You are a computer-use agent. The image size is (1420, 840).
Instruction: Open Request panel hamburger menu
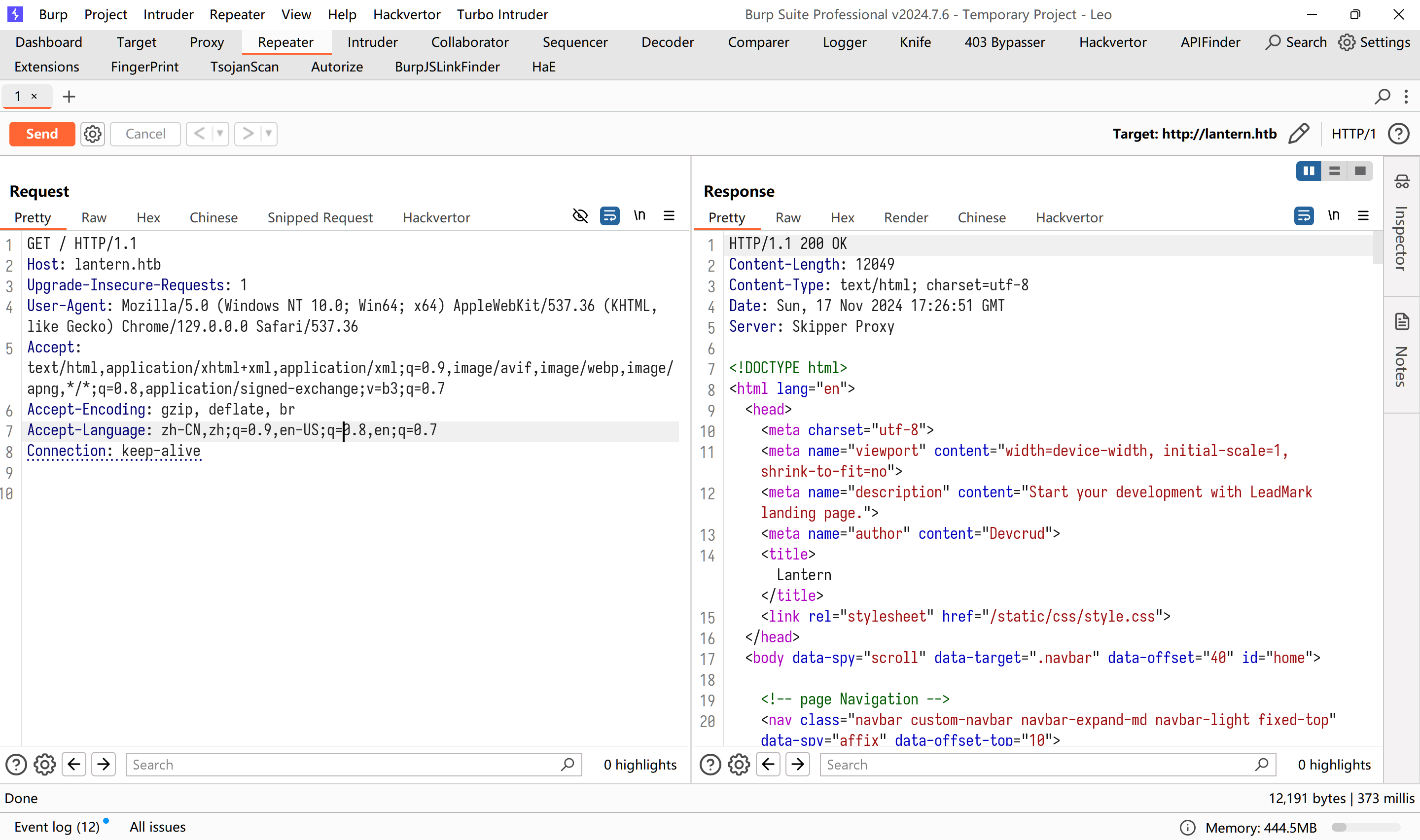[669, 215]
